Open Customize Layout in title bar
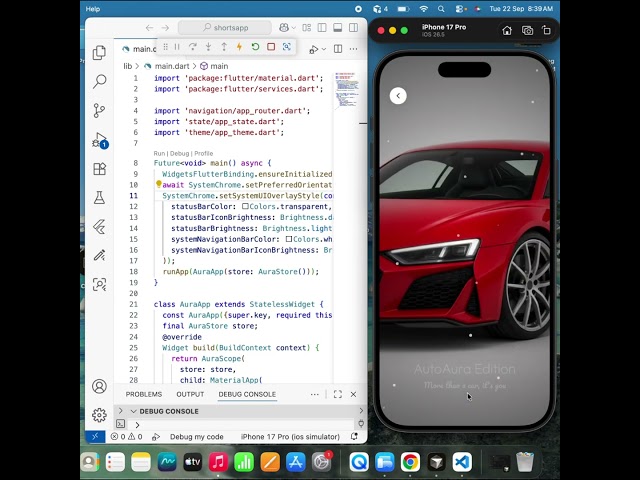The image size is (640, 480). pos(307,28)
